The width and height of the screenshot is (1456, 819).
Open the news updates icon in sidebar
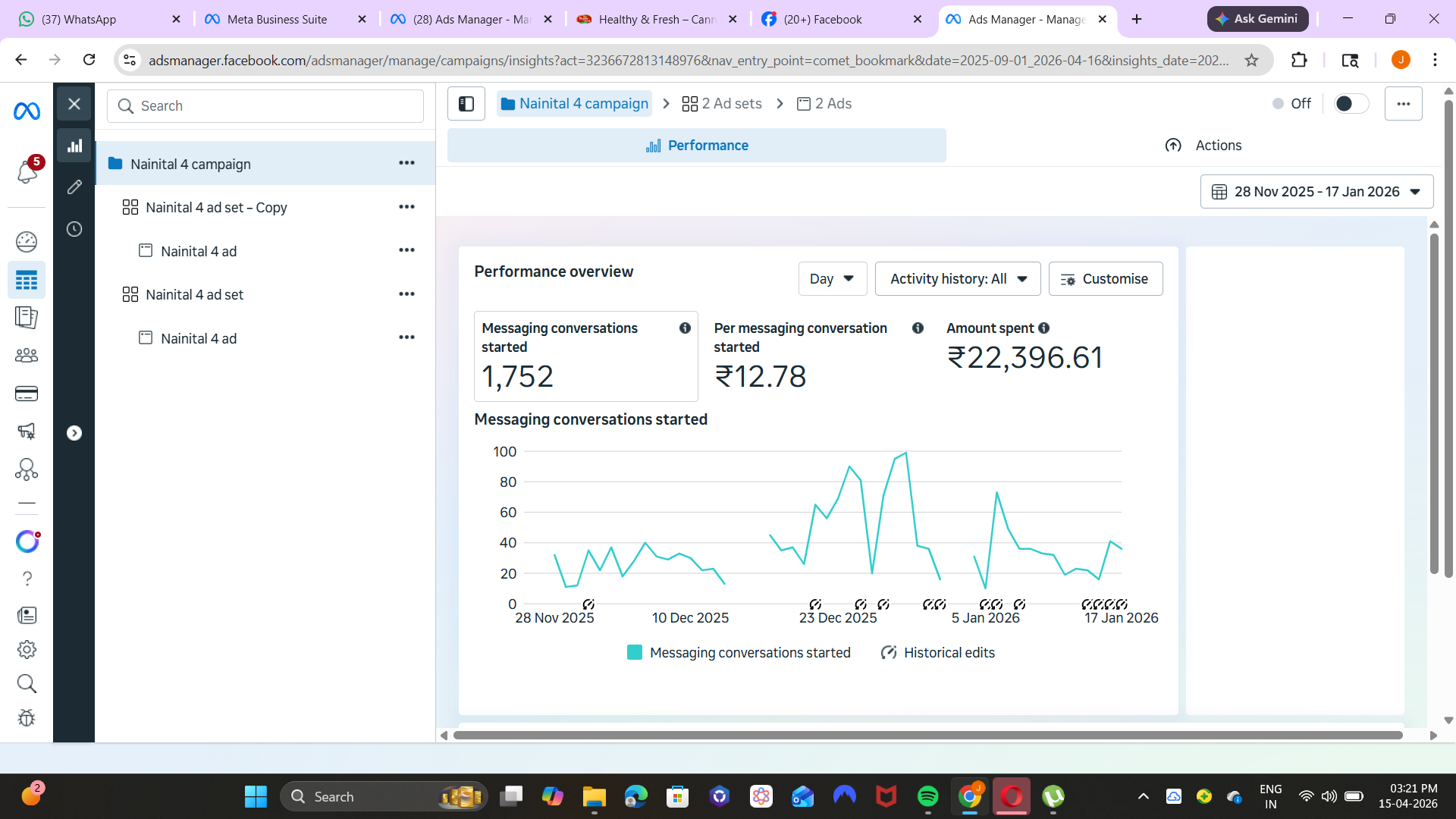click(x=27, y=615)
